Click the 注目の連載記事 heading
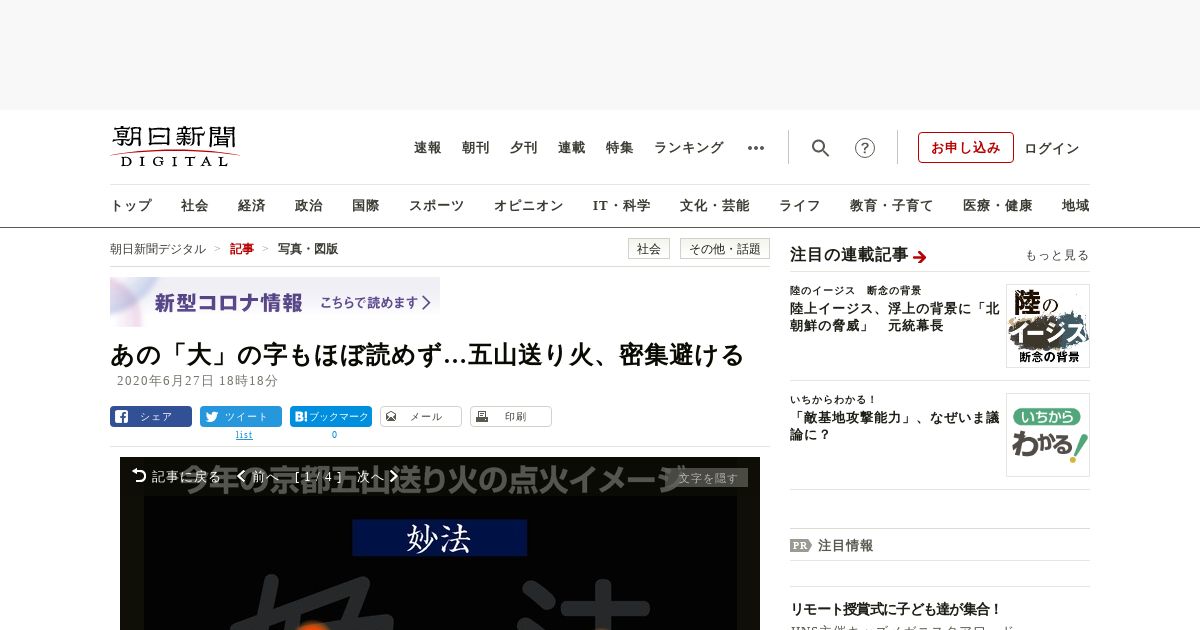 pos(849,255)
